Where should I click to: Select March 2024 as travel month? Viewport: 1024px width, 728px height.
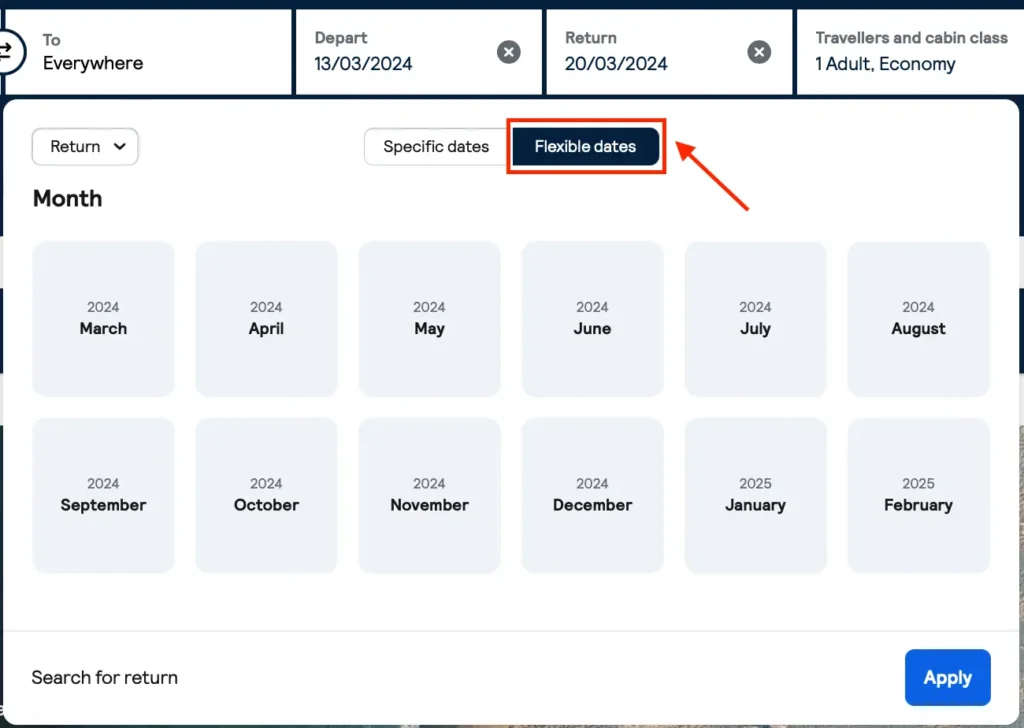click(x=103, y=318)
